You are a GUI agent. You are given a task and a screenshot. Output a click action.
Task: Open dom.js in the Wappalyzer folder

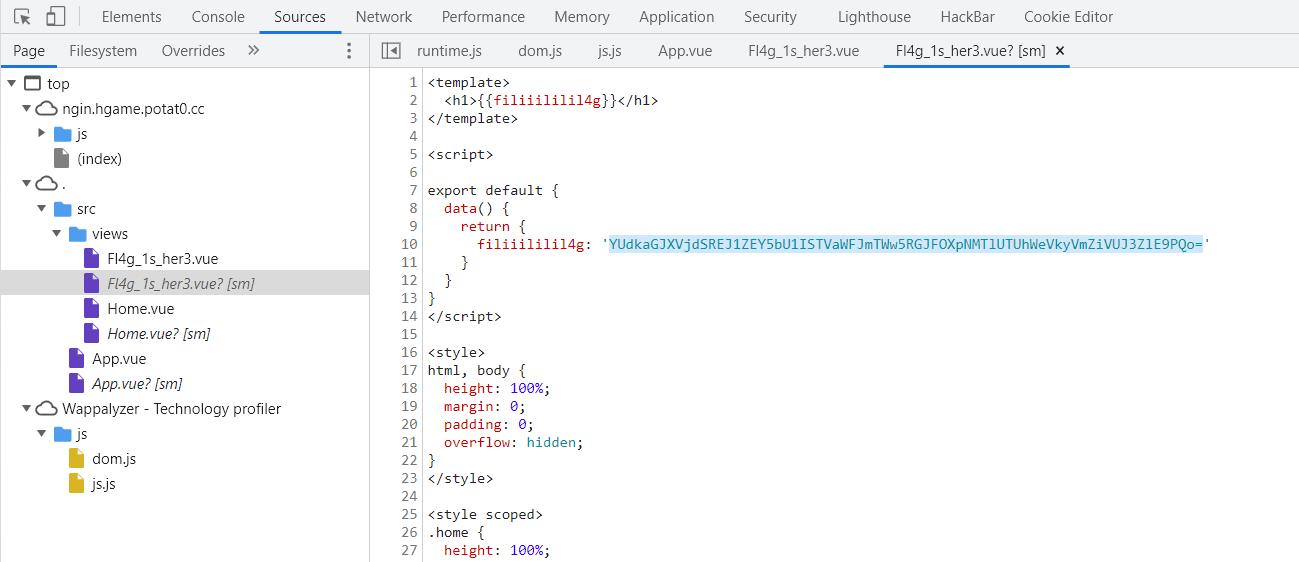point(114,459)
